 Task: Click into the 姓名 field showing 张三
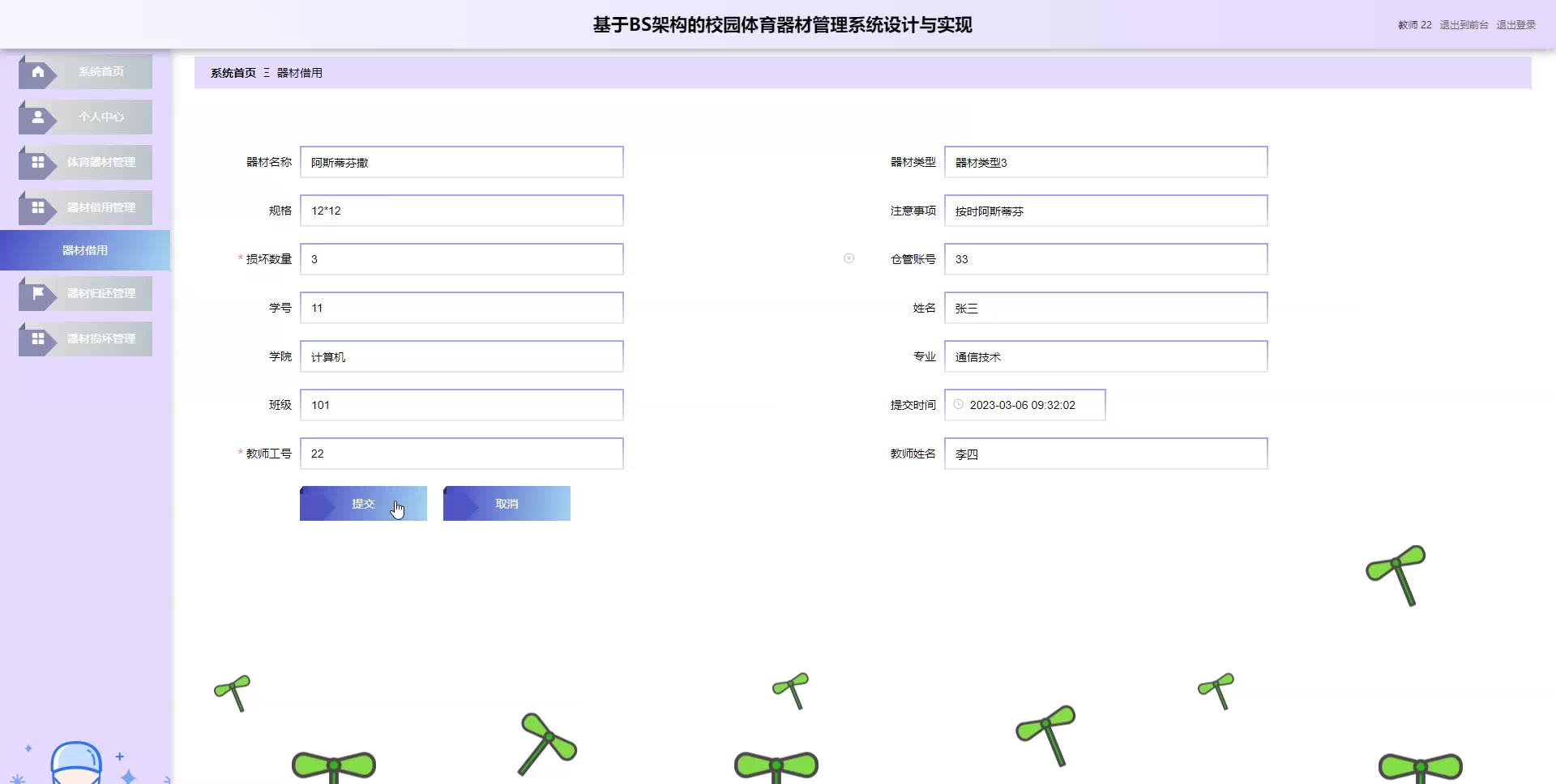[x=1106, y=308]
